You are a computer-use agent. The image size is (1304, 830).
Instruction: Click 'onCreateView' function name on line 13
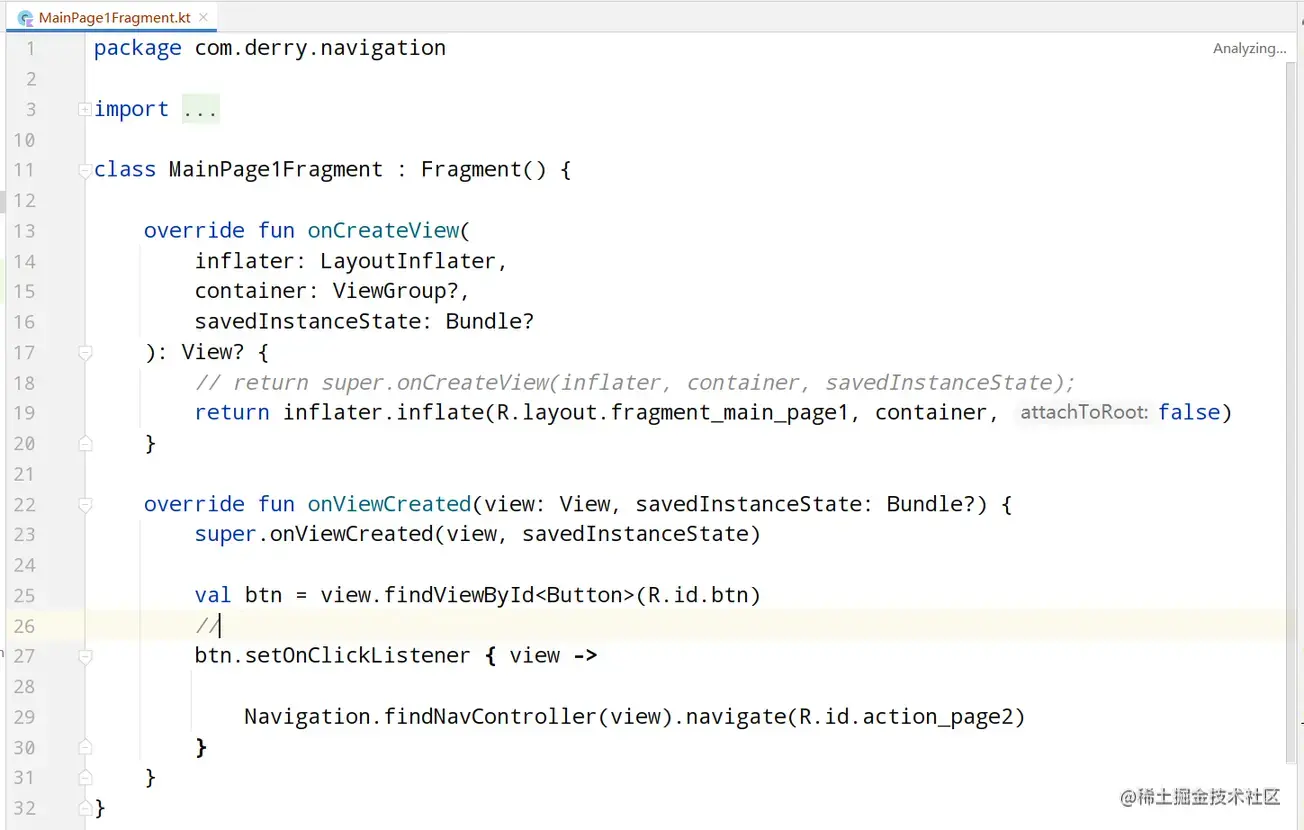click(x=383, y=231)
